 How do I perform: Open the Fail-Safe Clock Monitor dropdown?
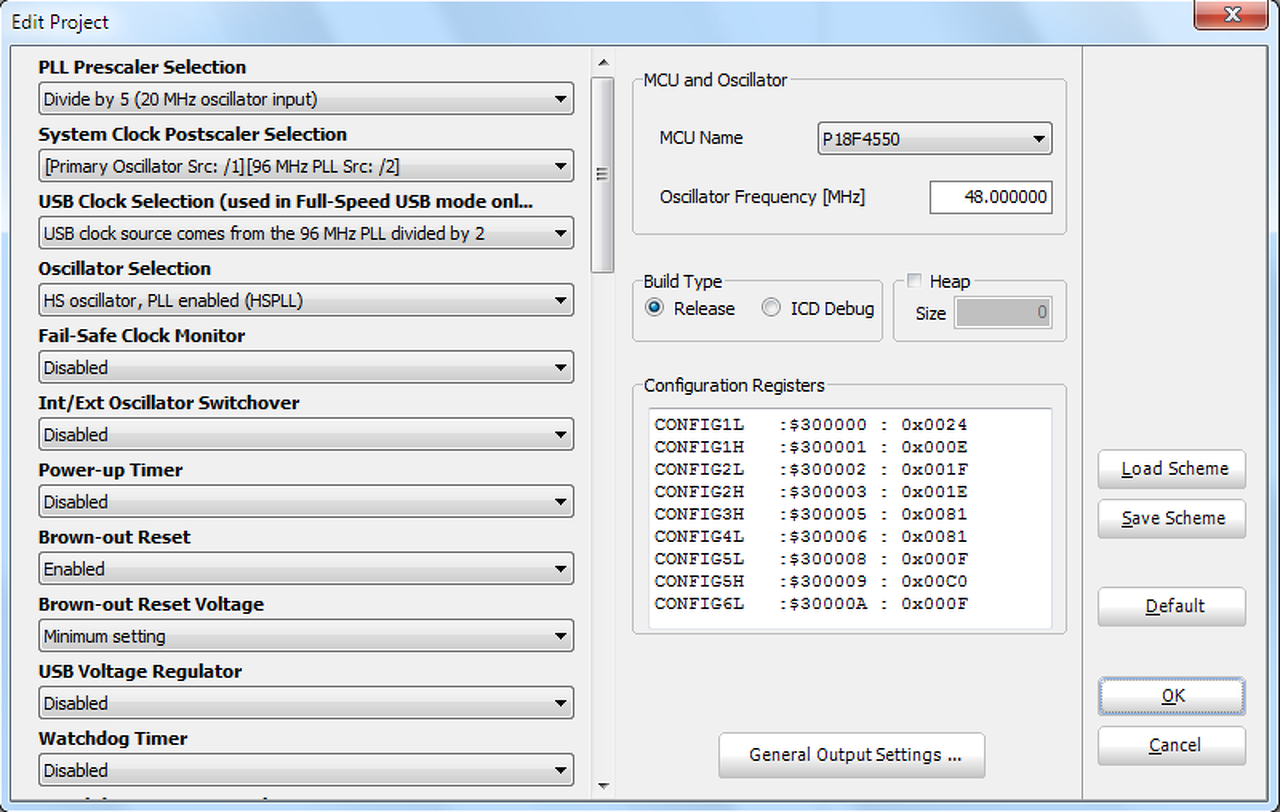306,367
